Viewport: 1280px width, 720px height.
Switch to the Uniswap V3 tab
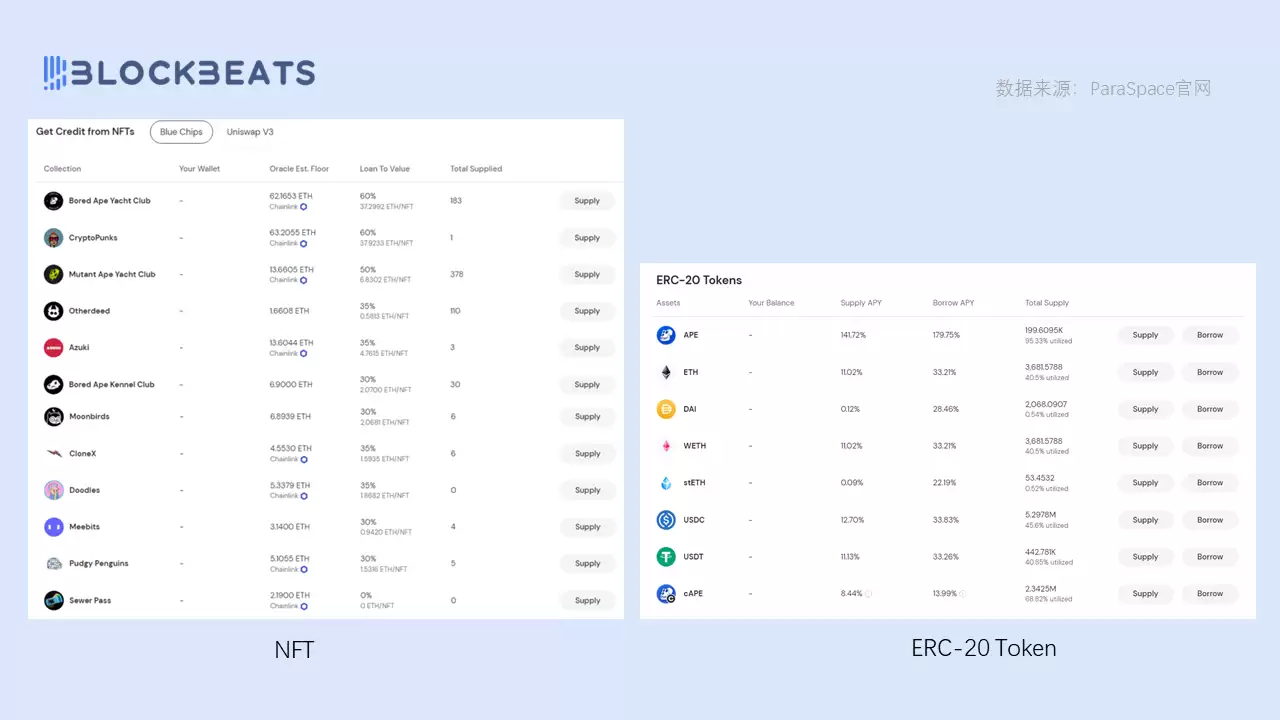(x=250, y=132)
